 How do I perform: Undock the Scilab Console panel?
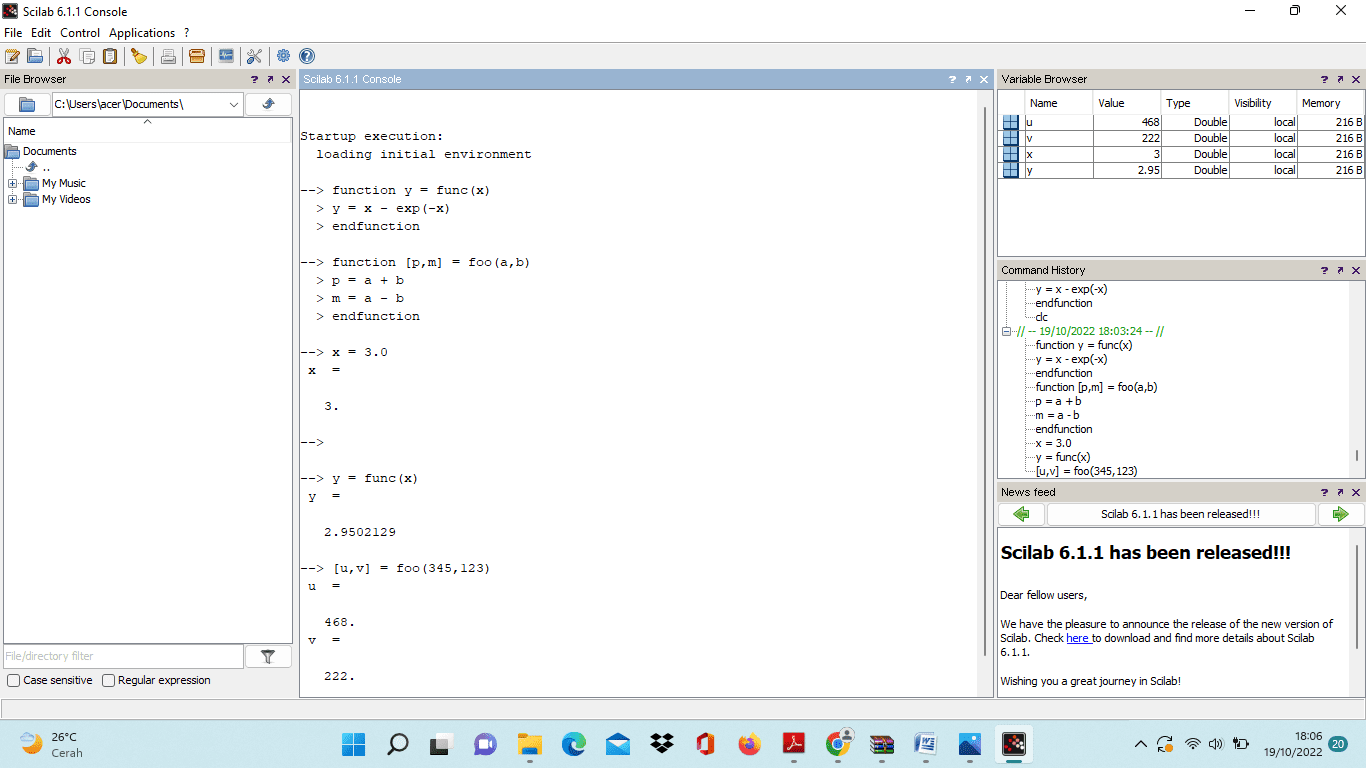(x=968, y=79)
